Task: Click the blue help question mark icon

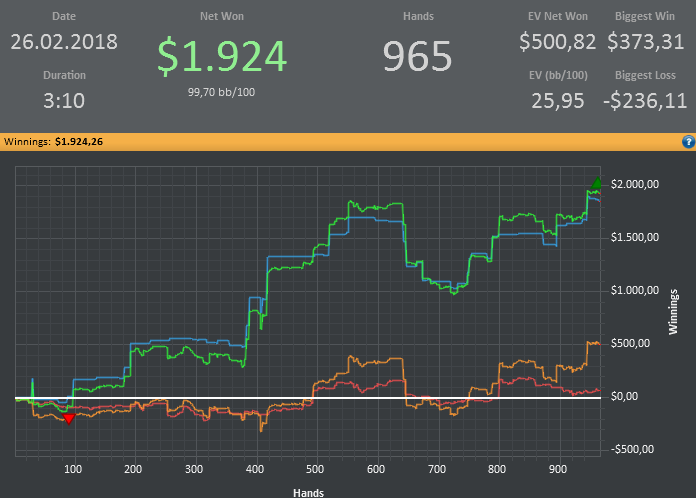Action: 688,142
